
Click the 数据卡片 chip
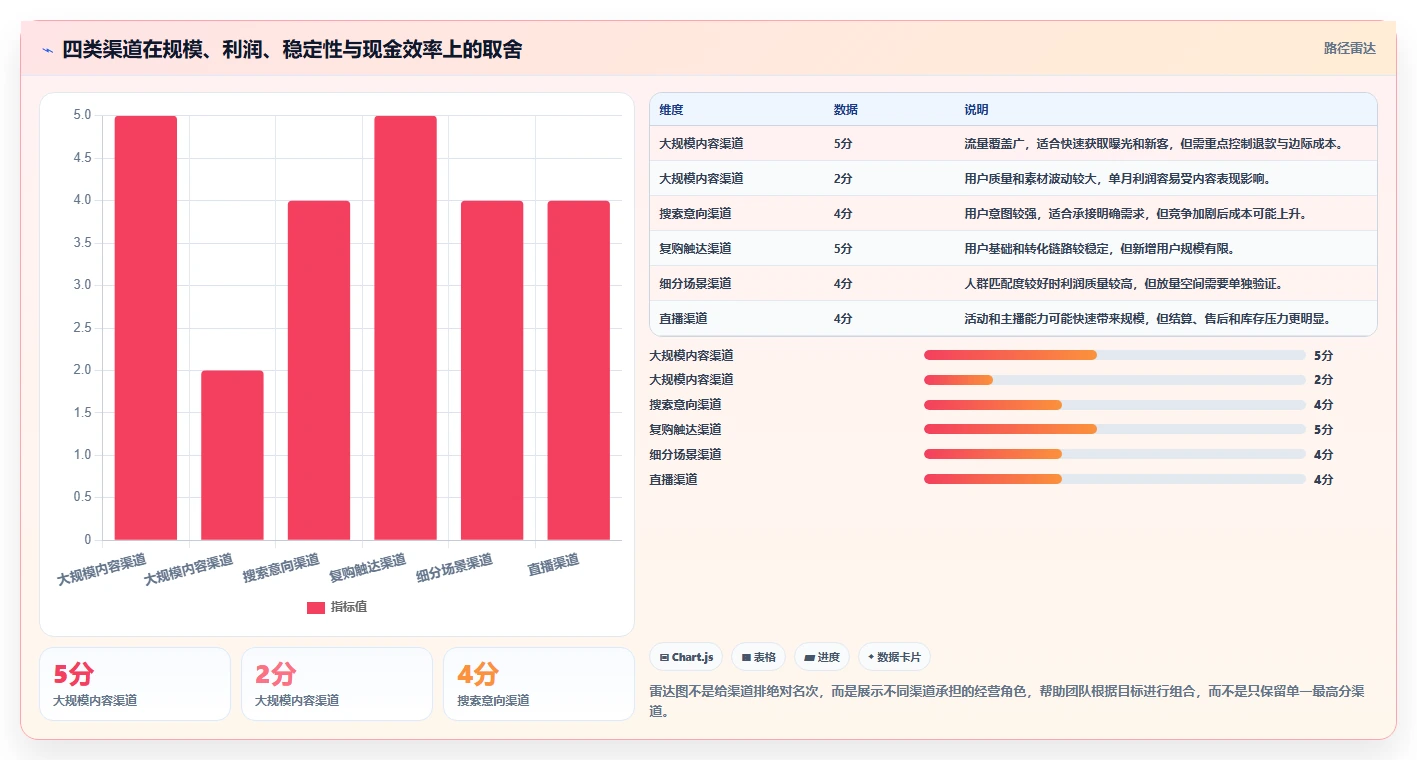[x=895, y=657]
